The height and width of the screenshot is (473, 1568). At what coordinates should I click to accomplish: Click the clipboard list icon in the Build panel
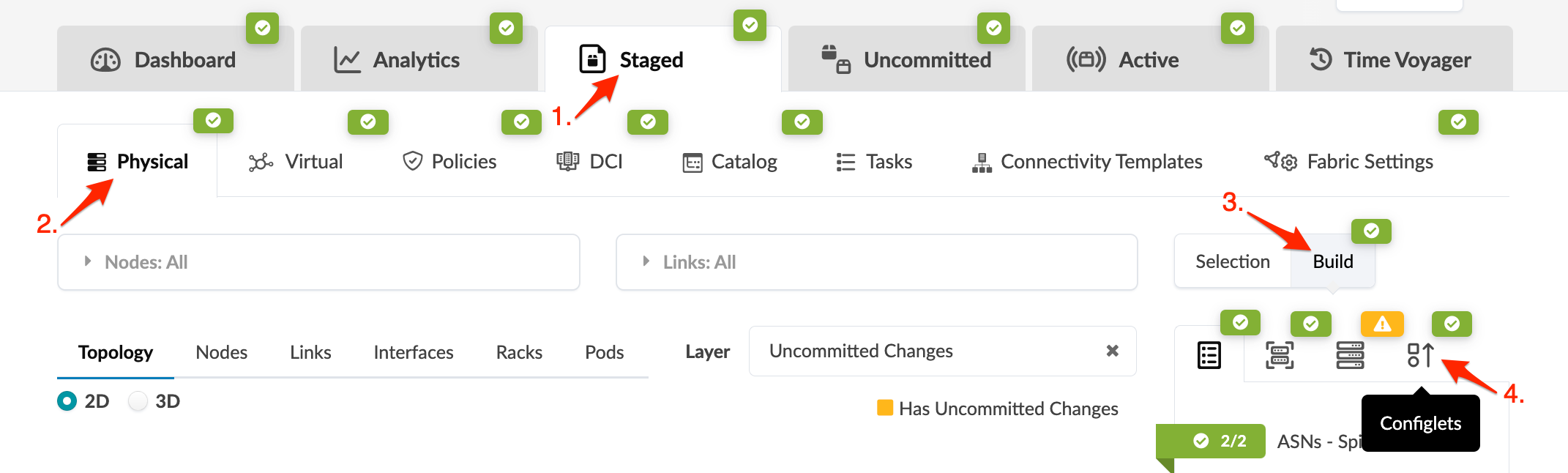(1209, 355)
